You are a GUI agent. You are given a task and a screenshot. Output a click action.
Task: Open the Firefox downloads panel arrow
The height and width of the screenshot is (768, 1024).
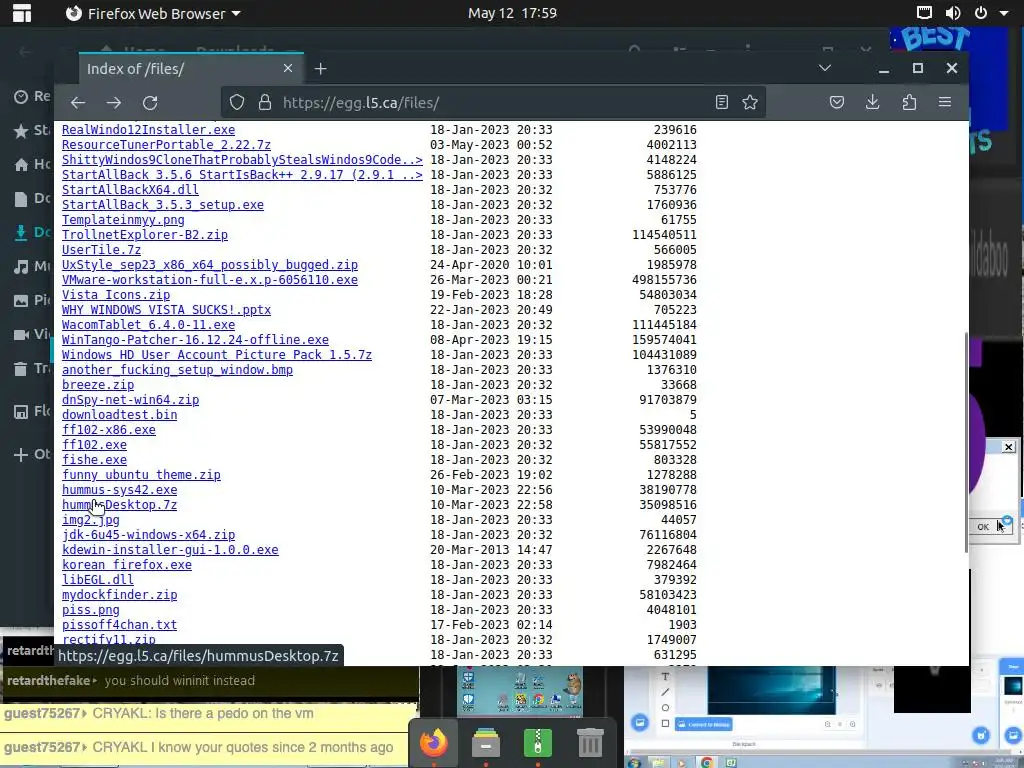point(872,102)
